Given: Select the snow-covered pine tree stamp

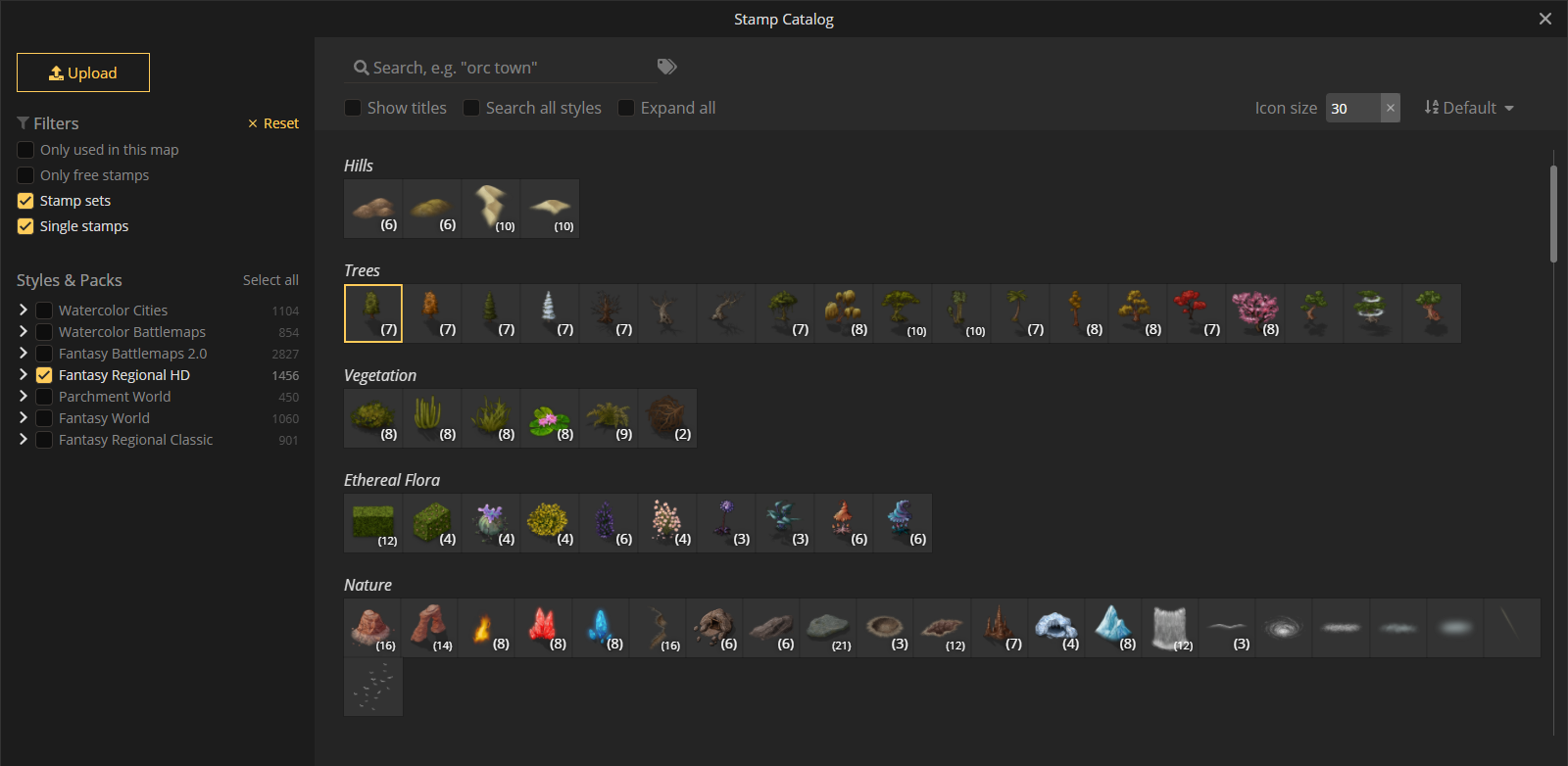Looking at the screenshot, I should click(x=550, y=312).
